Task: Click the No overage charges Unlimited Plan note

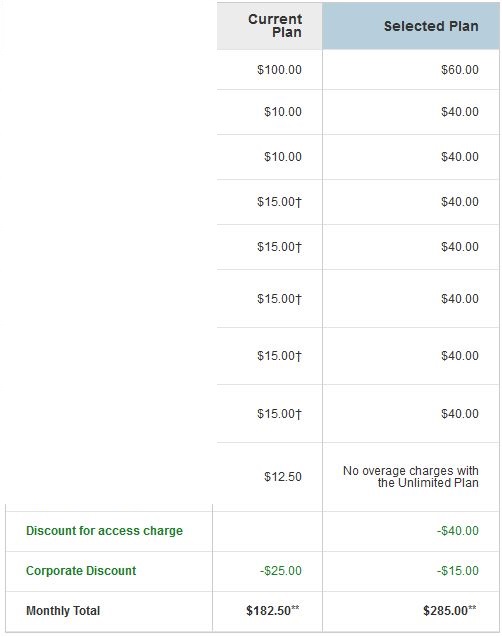Action: (411, 477)
